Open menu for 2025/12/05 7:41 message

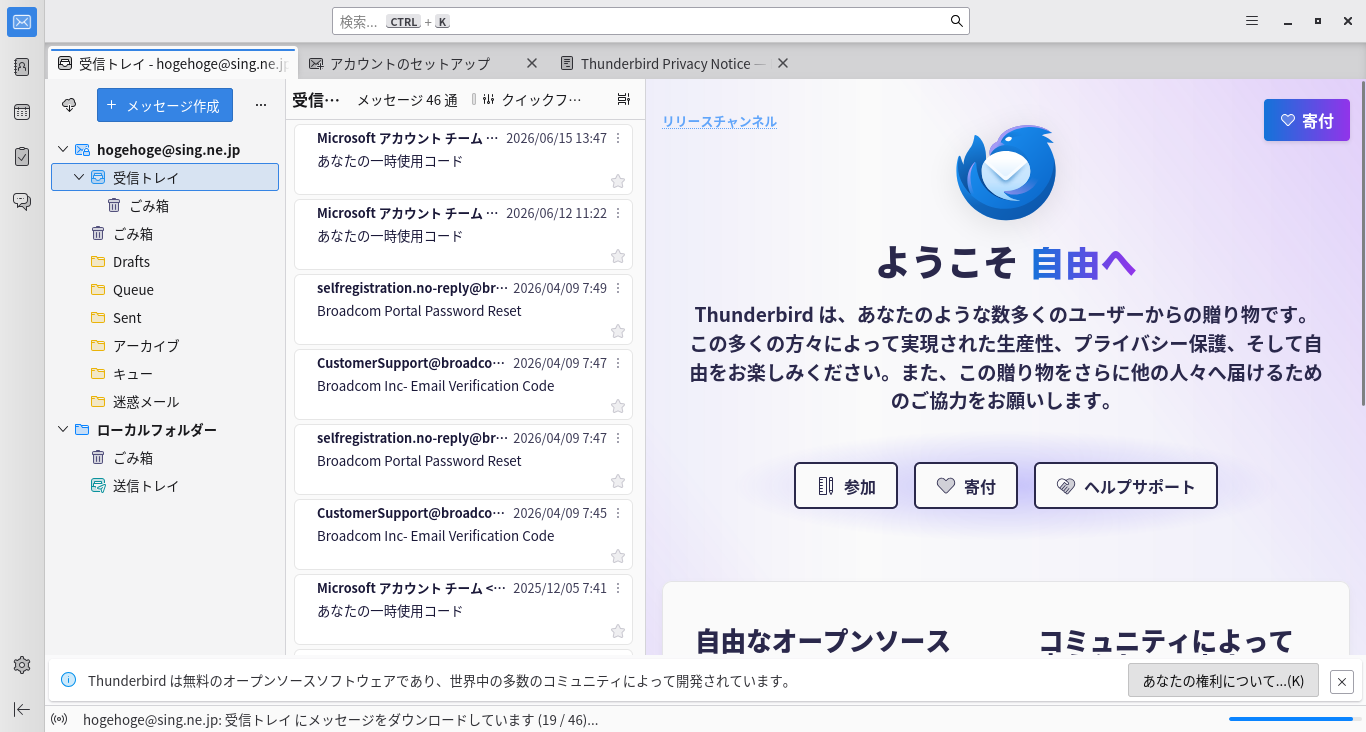click(x=618, y=588)
